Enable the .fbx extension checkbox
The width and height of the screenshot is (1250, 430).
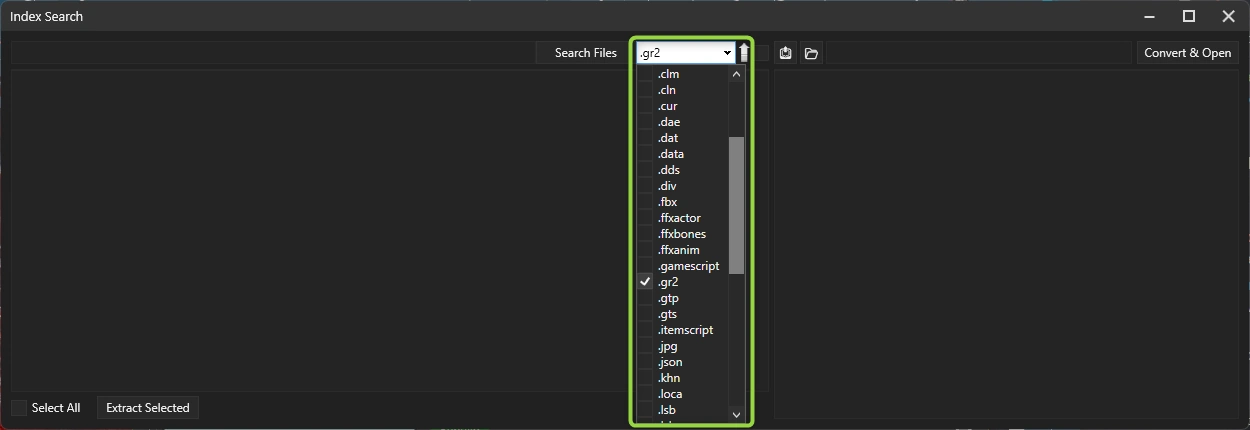pyautogui.click(x=645, y=202)
